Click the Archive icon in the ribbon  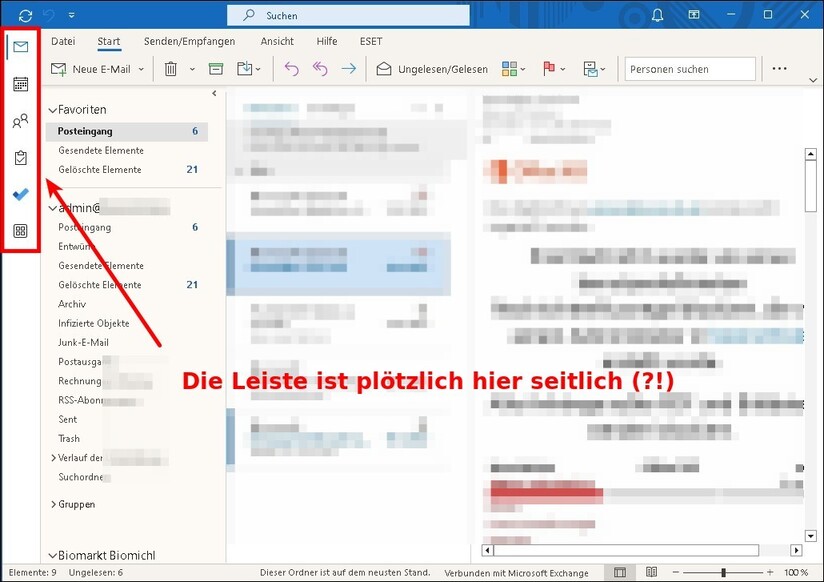pos(215,68)
